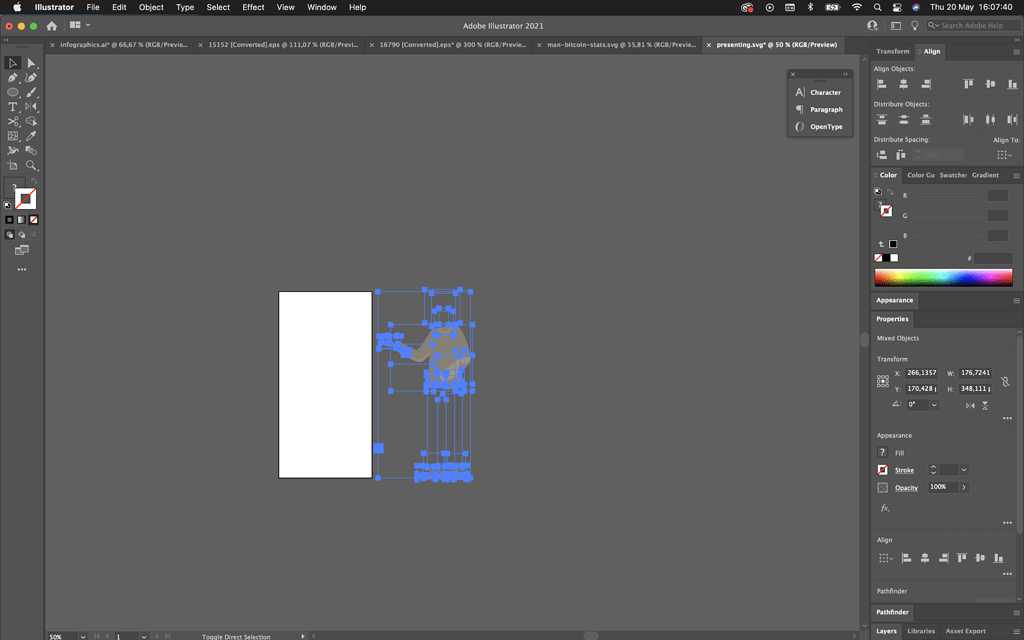Click Swap Fill and Stroke arrow in toolbar

coord(34,181)
